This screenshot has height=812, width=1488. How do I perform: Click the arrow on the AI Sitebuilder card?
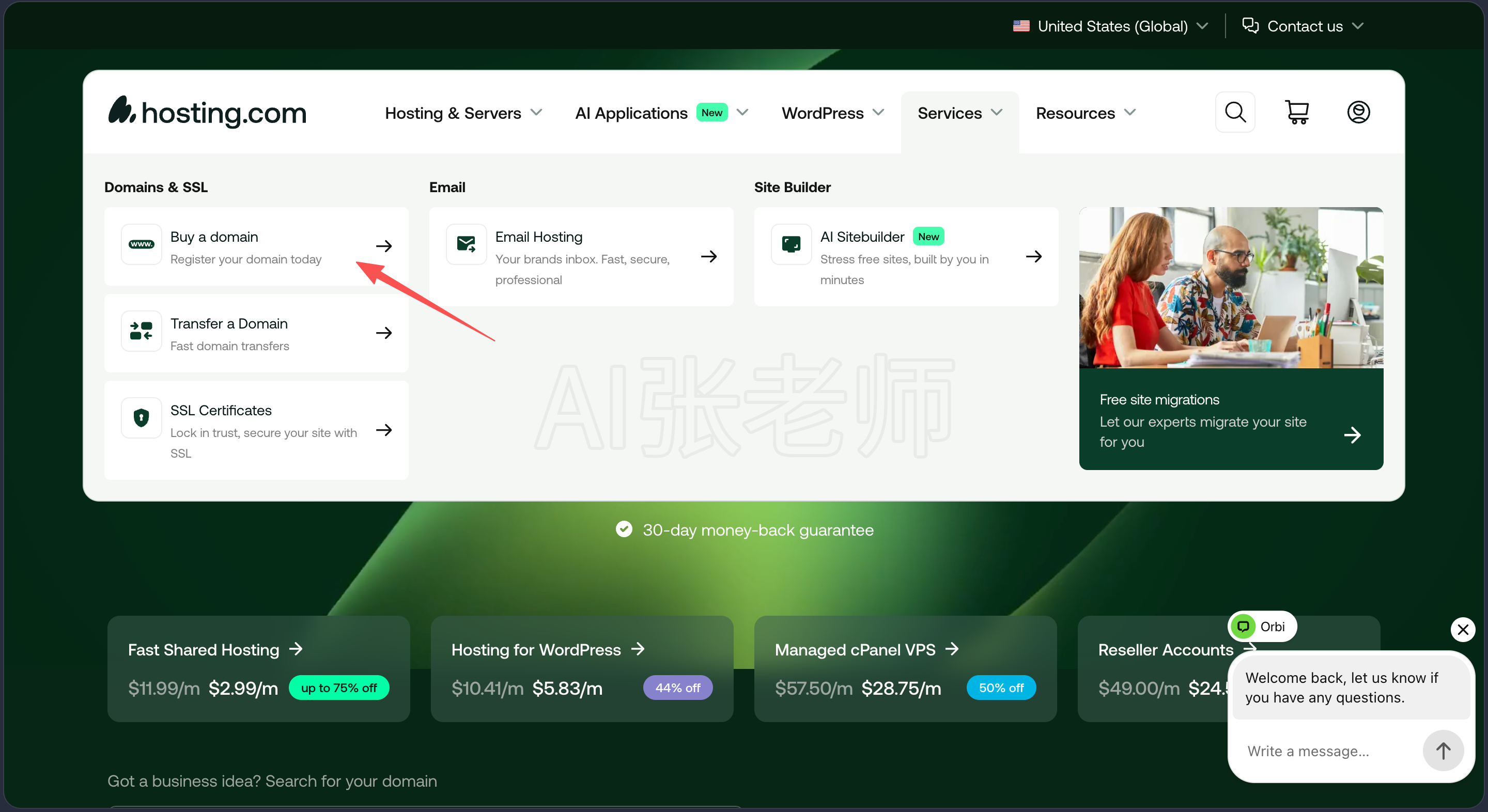point(1034,256)
